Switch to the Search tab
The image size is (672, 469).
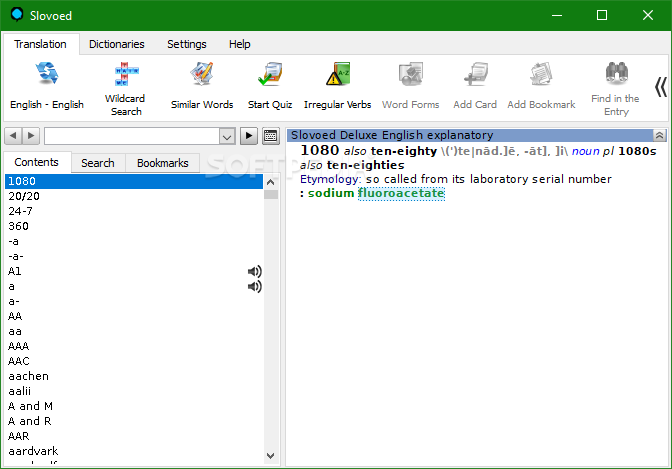click(x=98, y=163)
